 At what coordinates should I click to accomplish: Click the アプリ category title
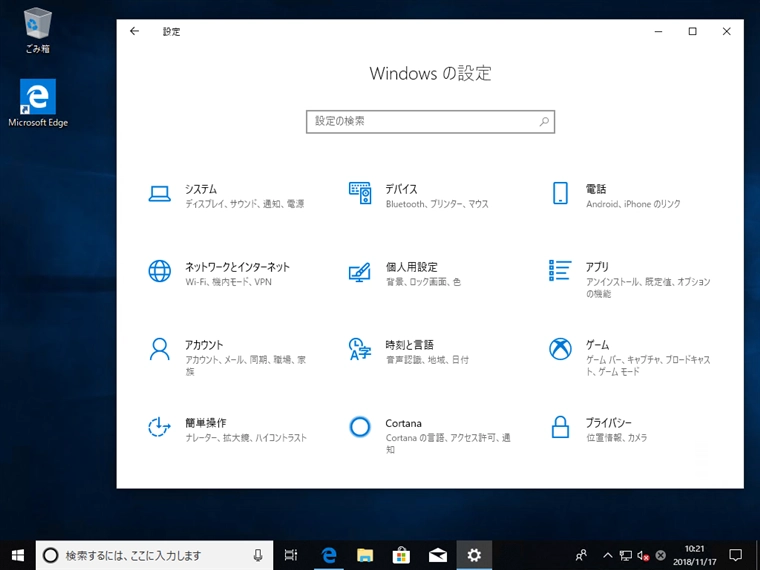coord(597,267)
